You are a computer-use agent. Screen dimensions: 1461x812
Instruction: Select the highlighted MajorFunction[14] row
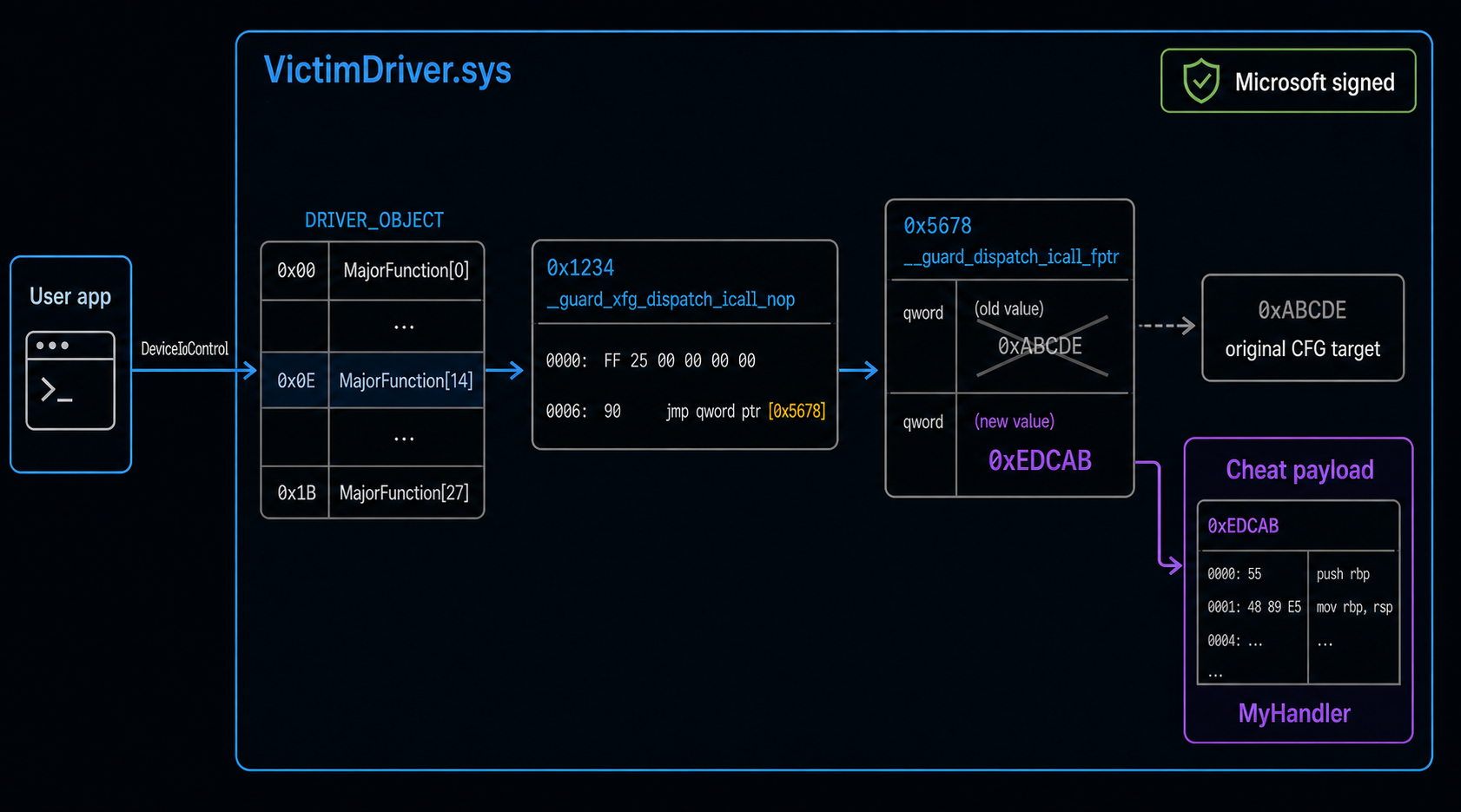point(373,380)
